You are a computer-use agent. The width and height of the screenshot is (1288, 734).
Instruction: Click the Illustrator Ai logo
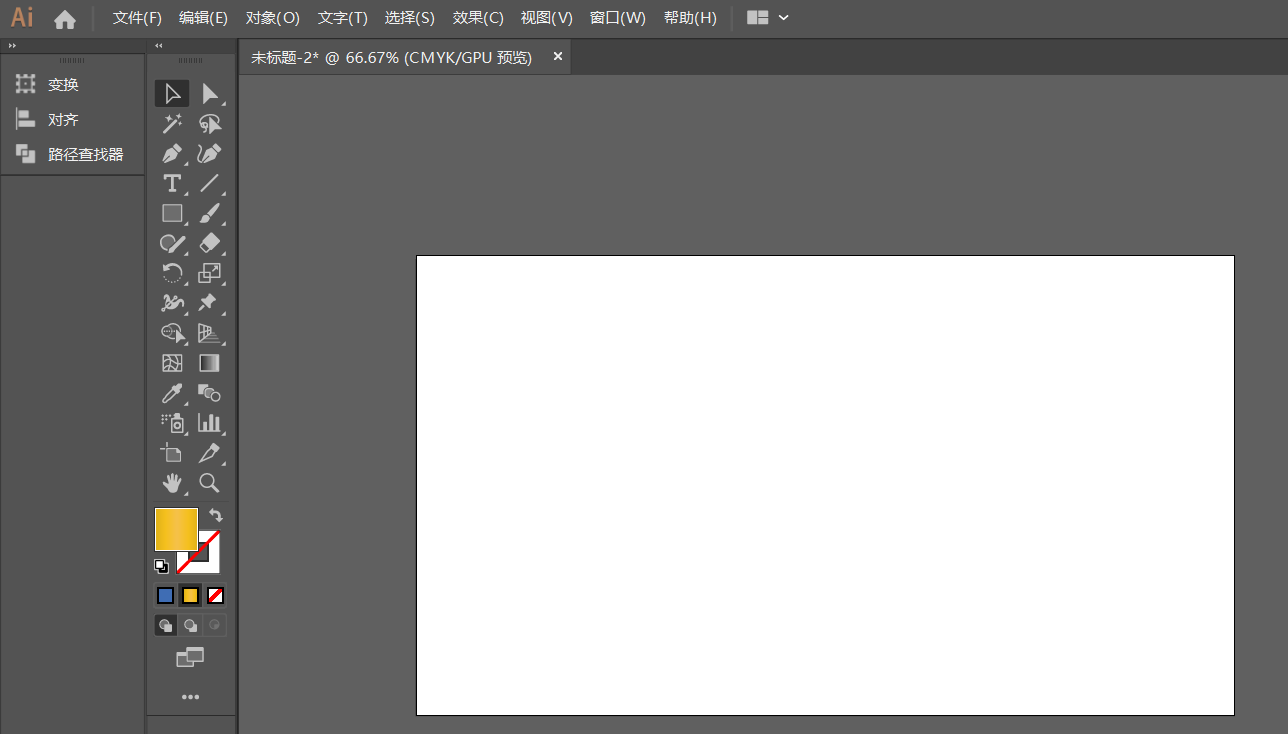(x=22, y=17)
